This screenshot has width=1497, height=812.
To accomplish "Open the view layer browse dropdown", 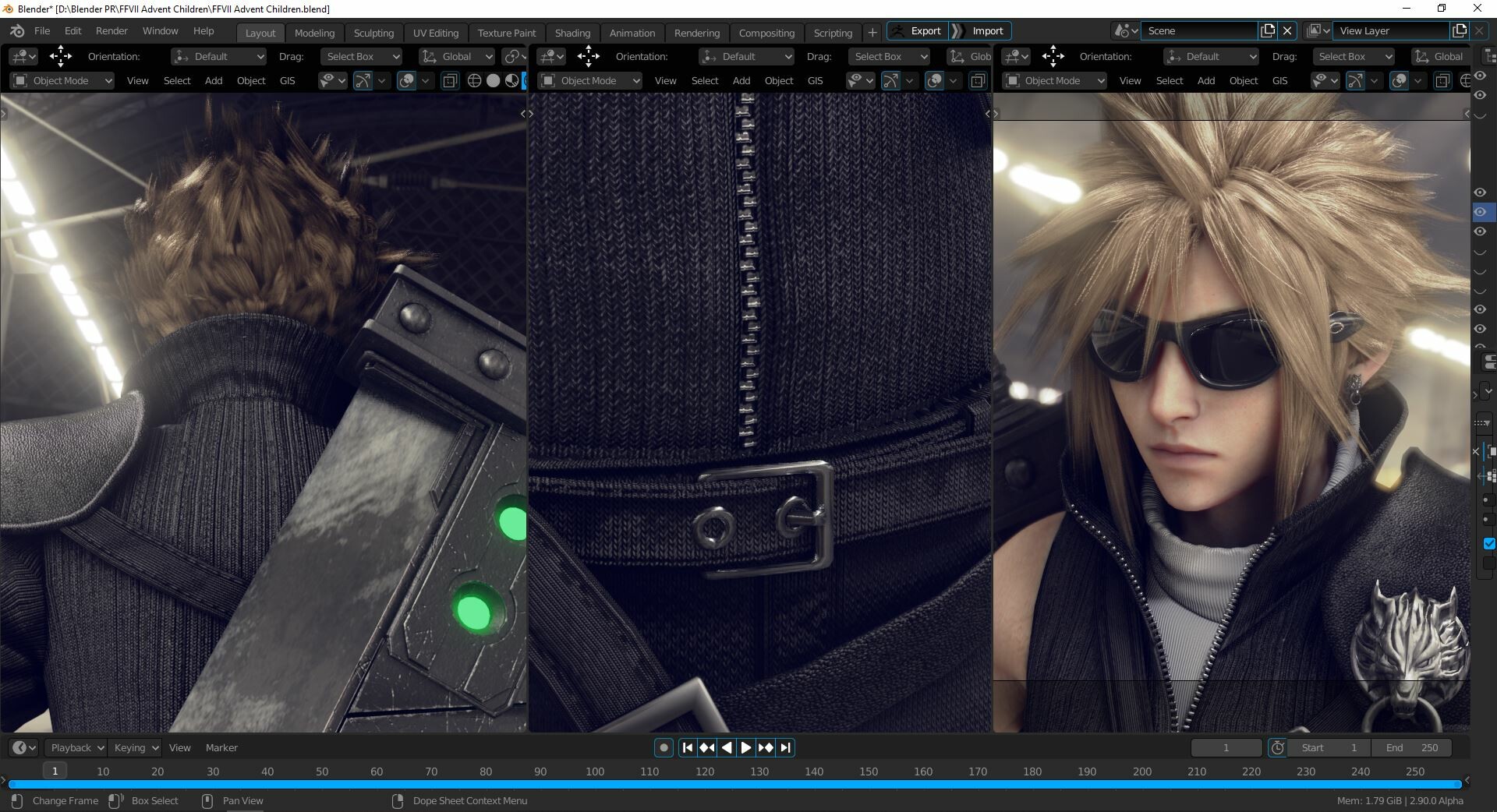I will (1318, 31).
